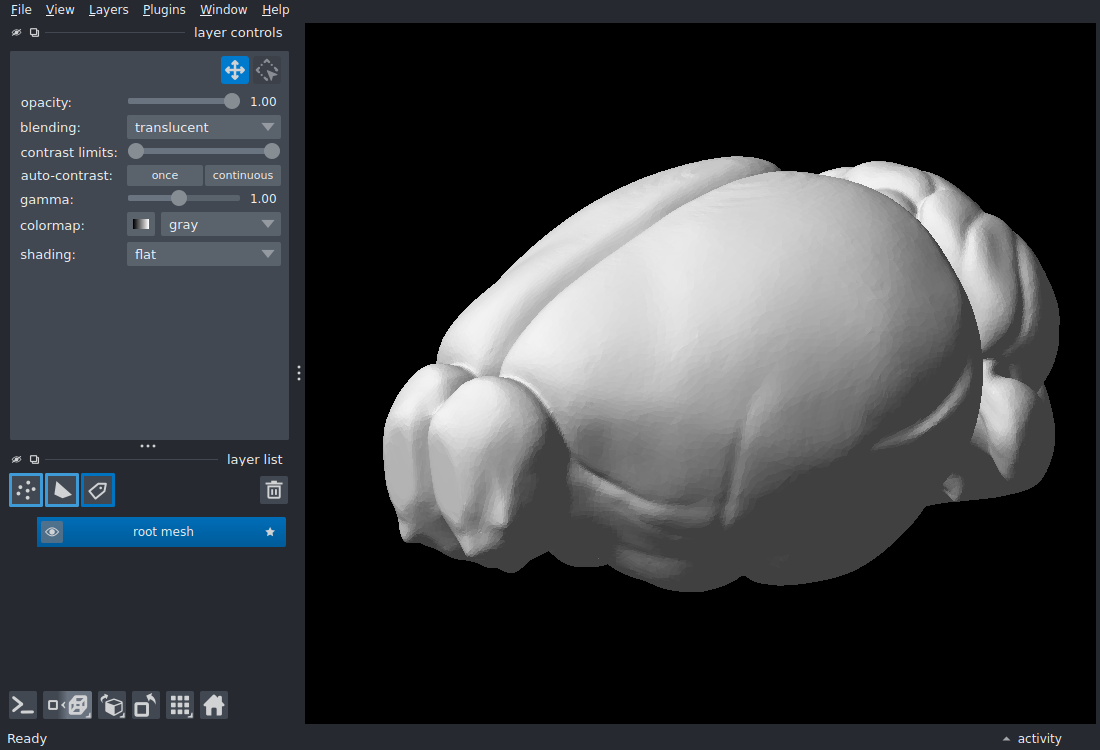
Task: Hide the layer list panel
Action: (17, 460)
